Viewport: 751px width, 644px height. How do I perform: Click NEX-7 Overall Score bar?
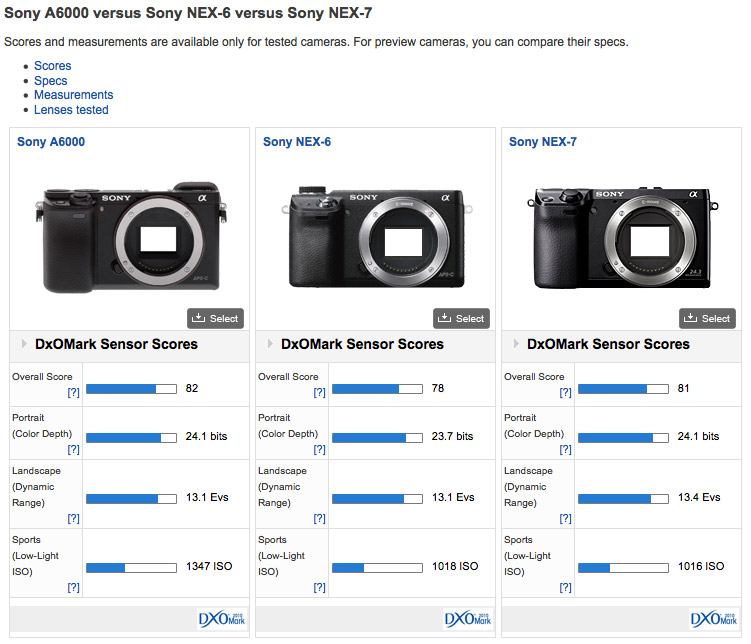(623, 389)
